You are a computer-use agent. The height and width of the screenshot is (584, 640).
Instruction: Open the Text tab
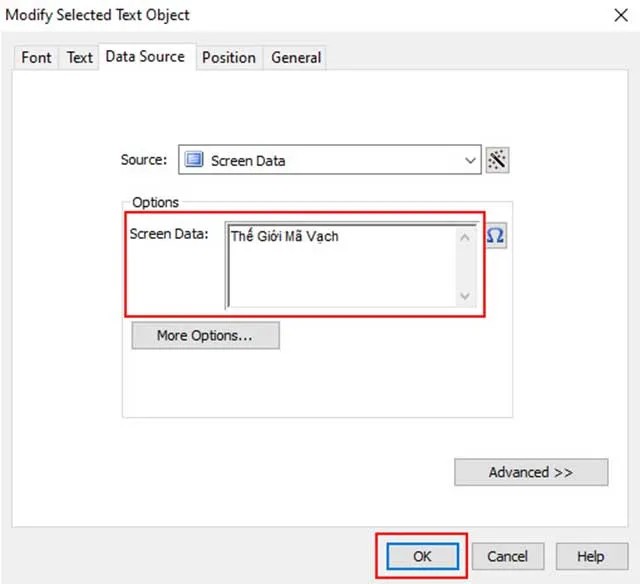point(80,57)
